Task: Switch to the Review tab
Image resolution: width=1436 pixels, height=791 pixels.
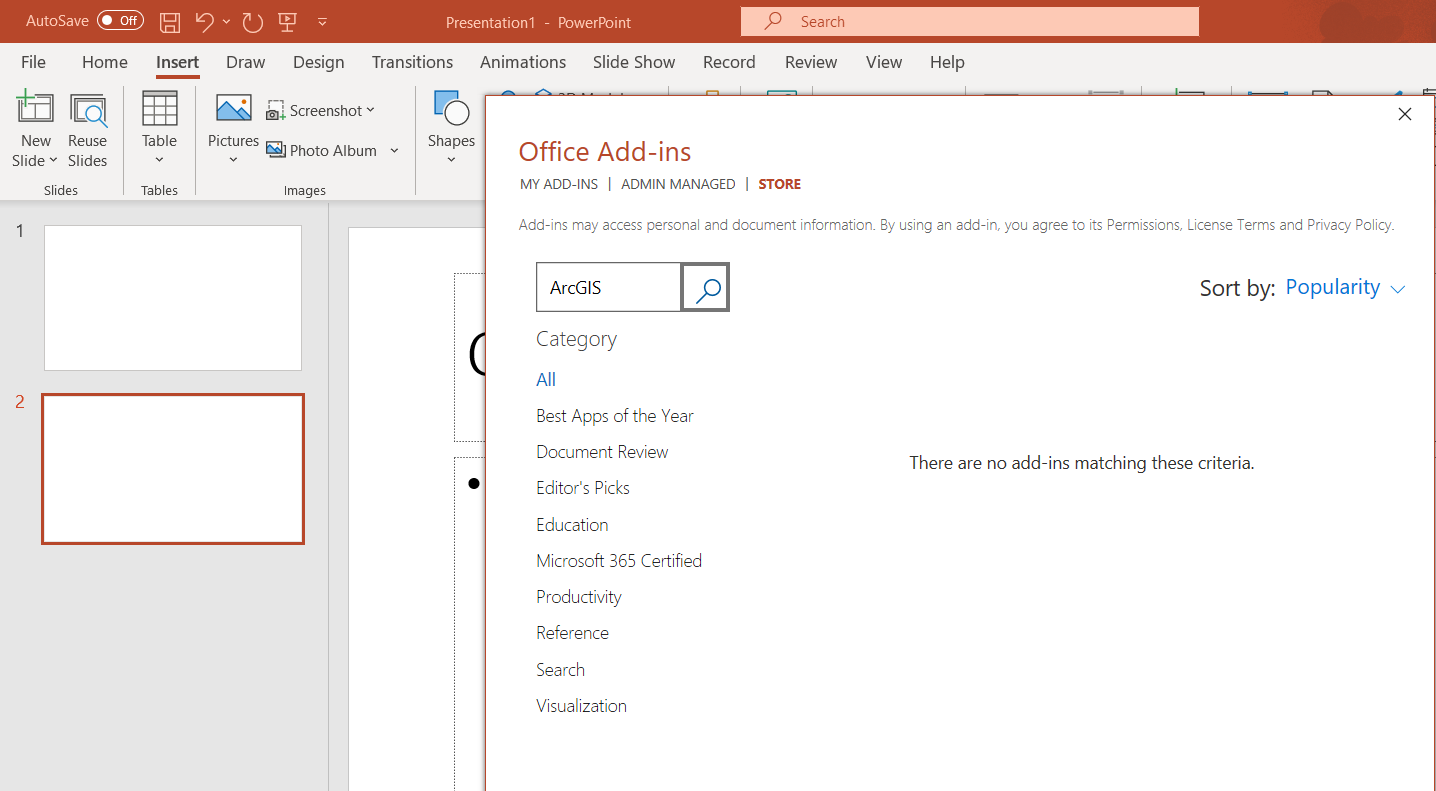Action: [811, 62]
